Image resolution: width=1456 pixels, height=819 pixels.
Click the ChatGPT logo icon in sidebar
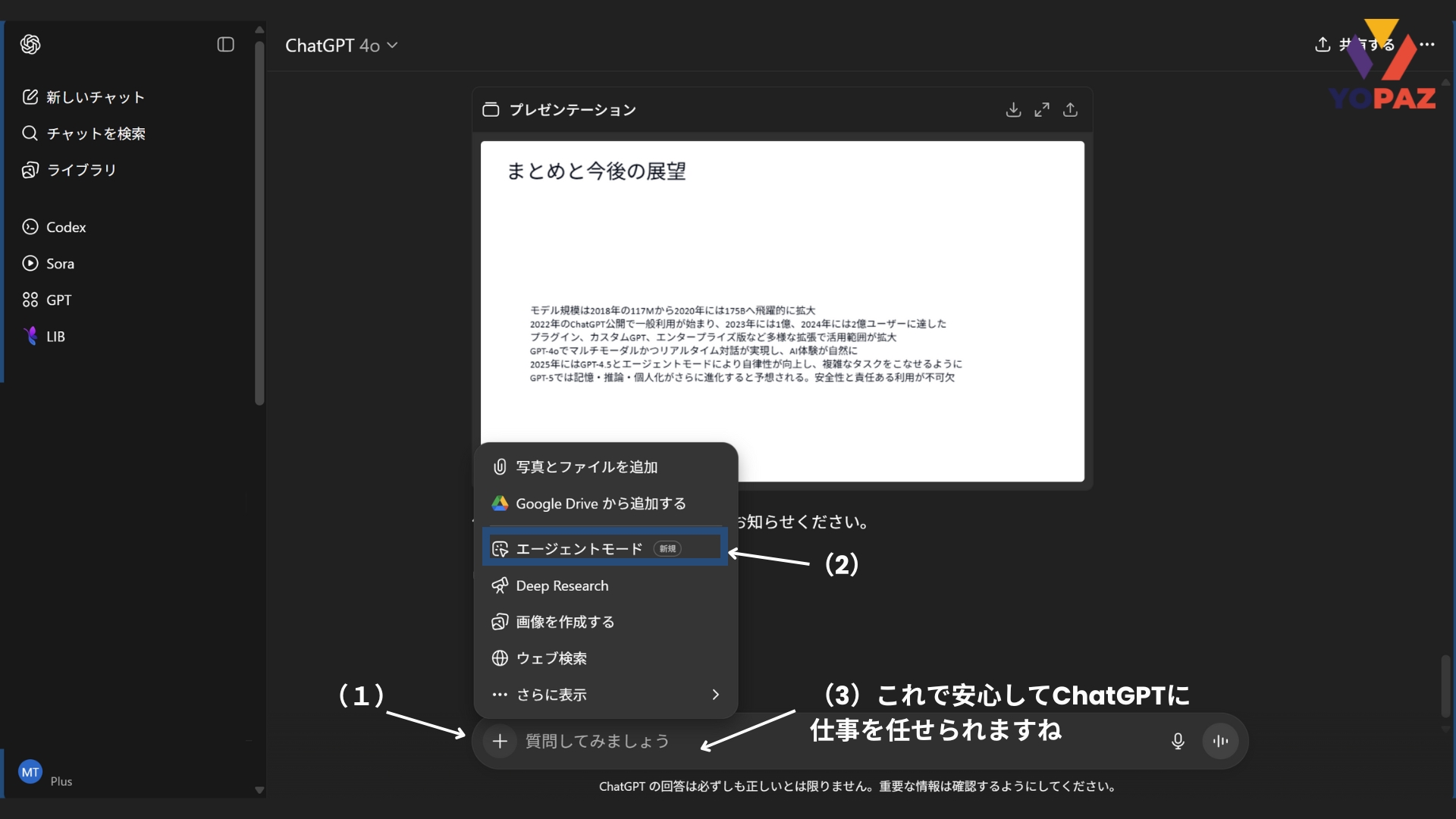30,45
